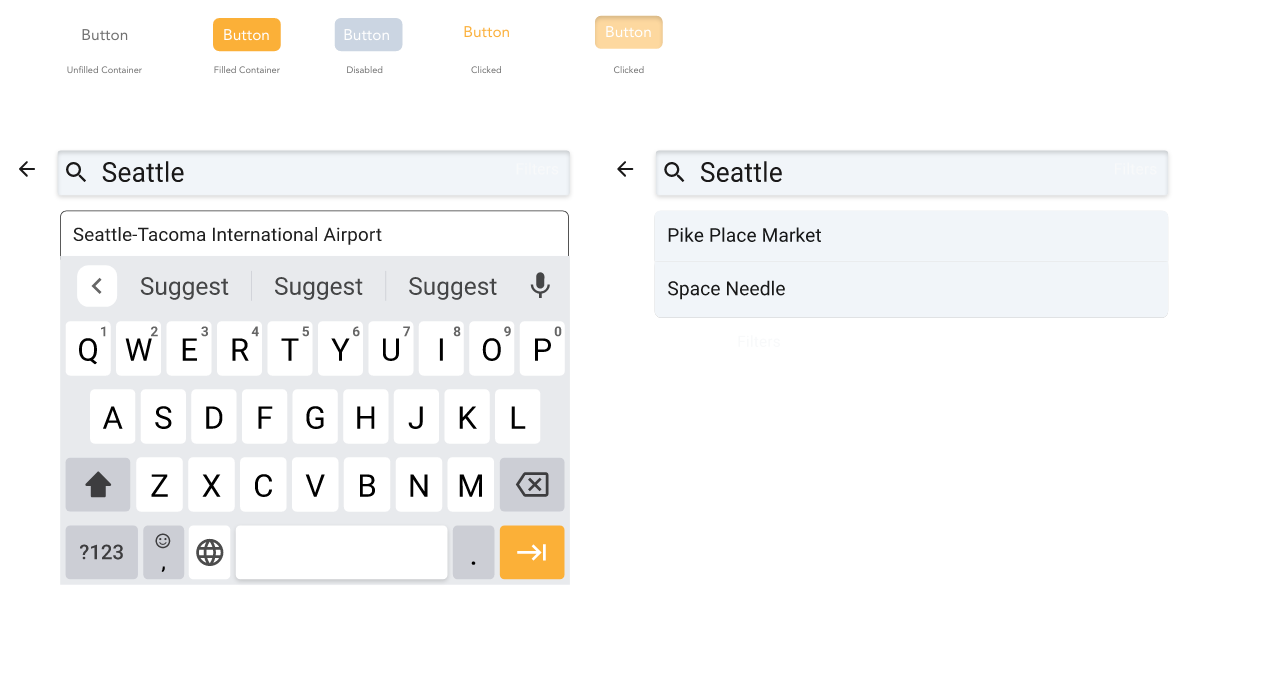The image size is (1264, 696).
Task: Switch keyboard to ?123 symbols layout
Action: 102,552
